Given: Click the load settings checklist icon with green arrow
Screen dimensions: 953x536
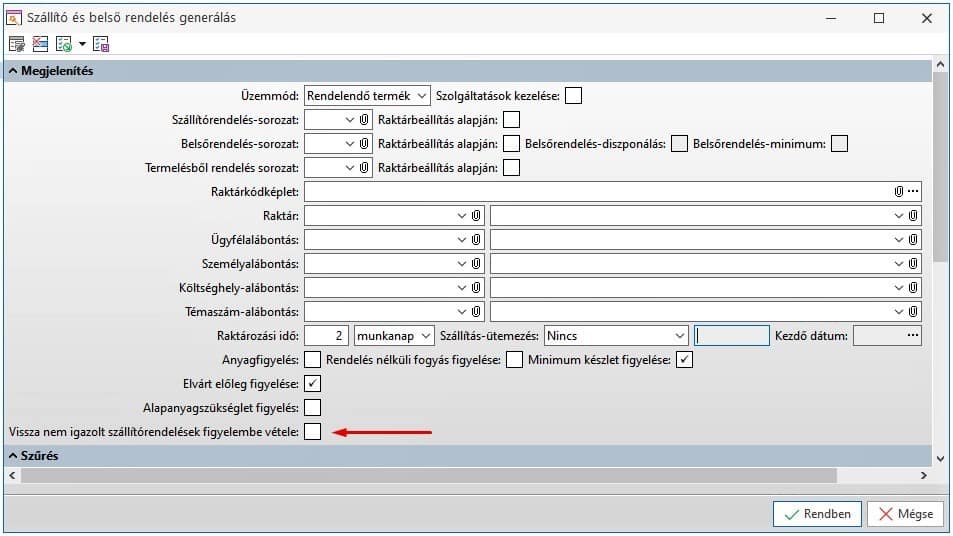Looking at the screenshot, I should click(x=64, y=44).
